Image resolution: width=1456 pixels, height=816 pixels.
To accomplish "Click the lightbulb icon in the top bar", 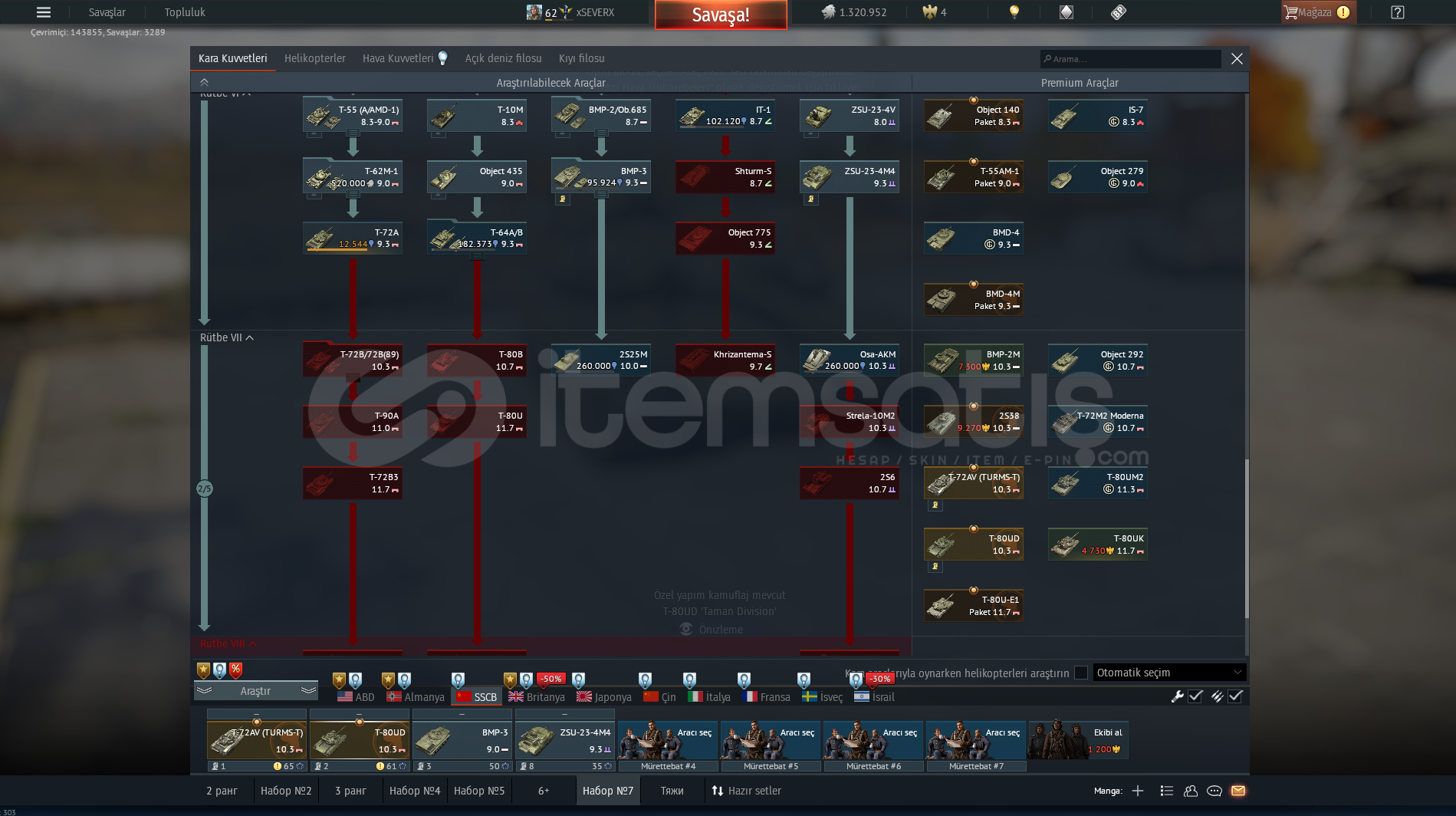I will [x=1014, y=12].
